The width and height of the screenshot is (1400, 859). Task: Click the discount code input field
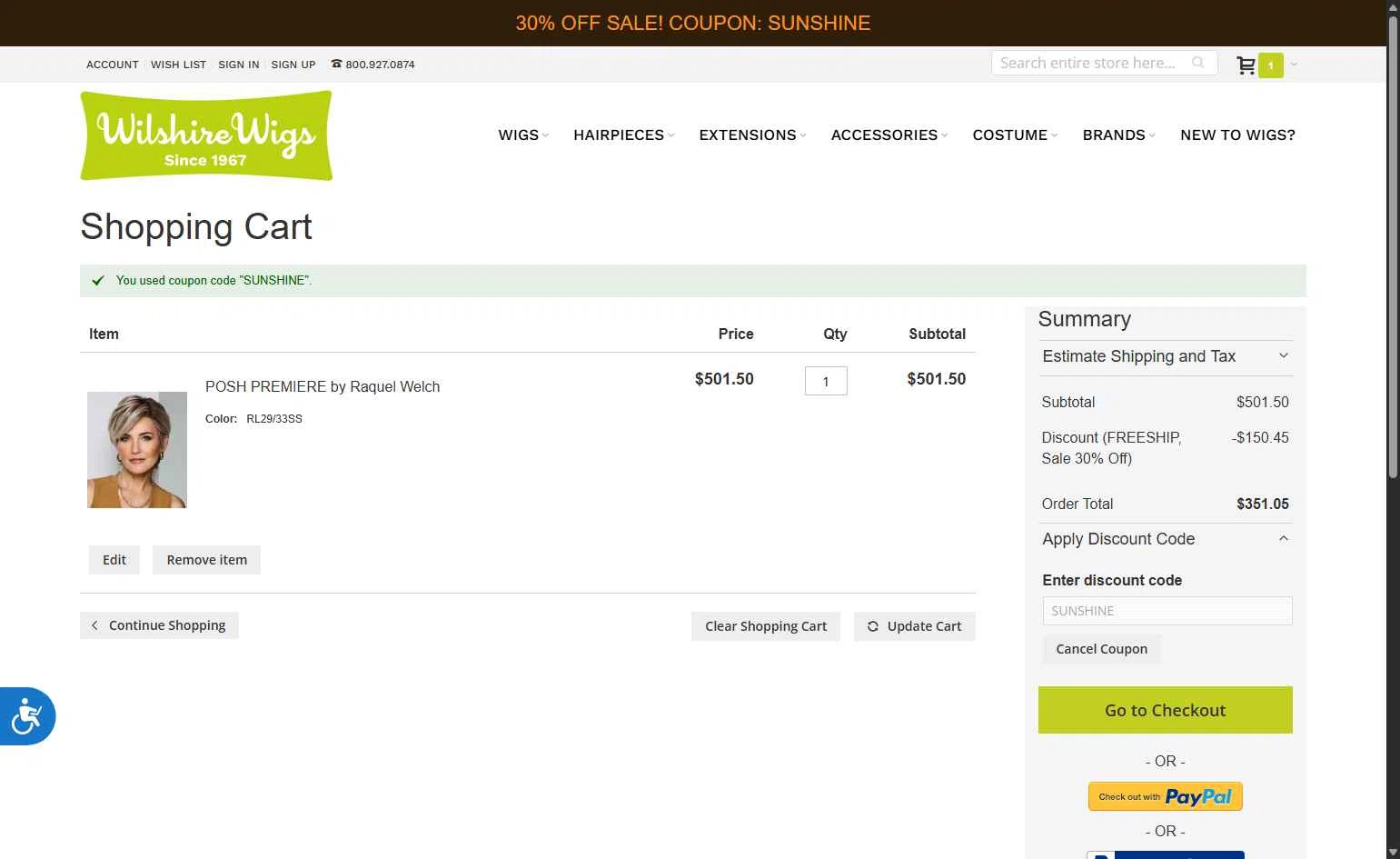click(1167, 611)
